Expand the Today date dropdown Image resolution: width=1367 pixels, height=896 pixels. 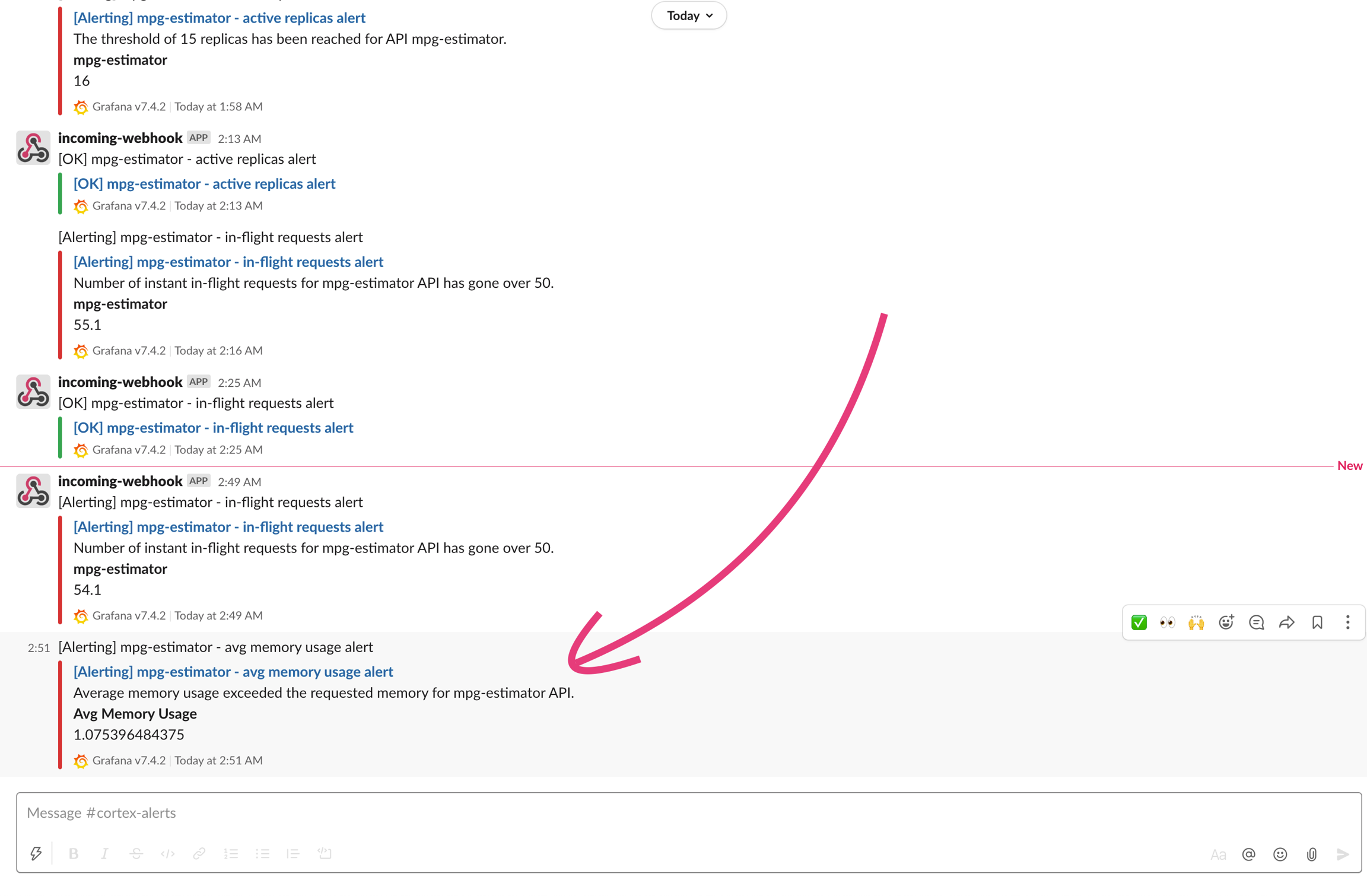tap(689, 16)
